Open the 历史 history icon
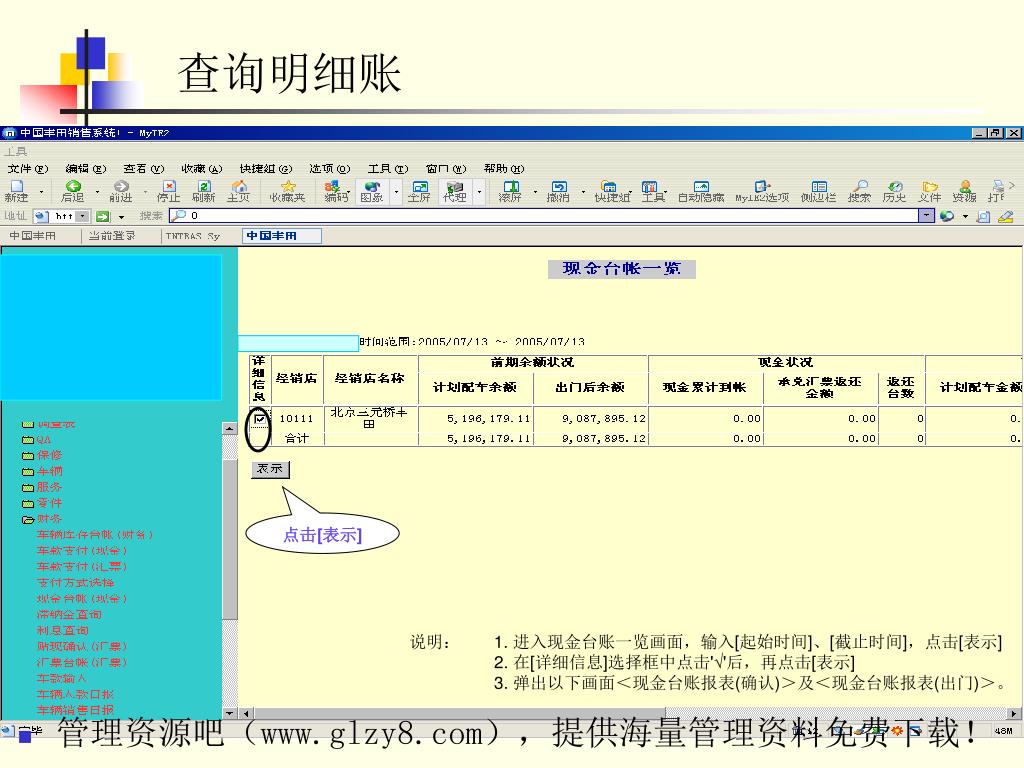1024x768 pixels. (895, 191)
